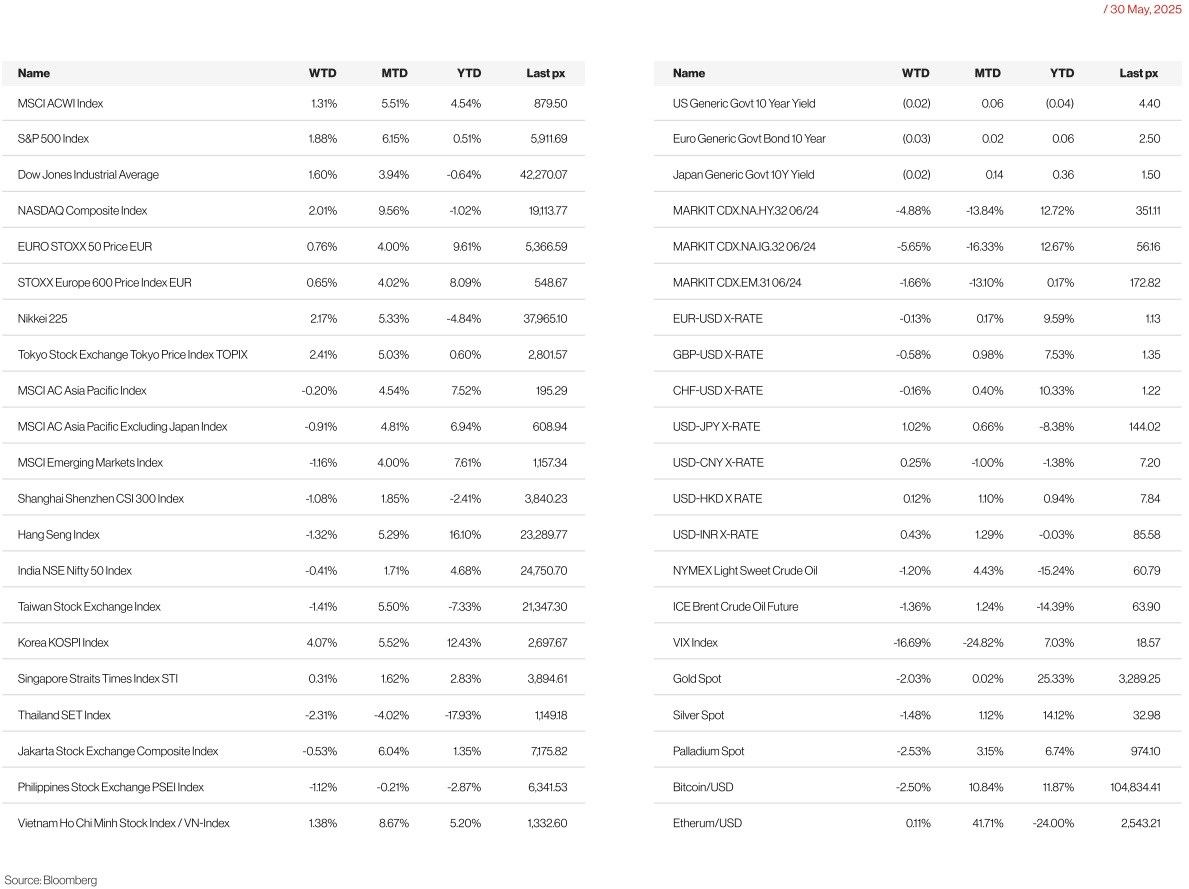
Task: Select US Generic Govt 10 Year Yield row
Action: (918, 103)
